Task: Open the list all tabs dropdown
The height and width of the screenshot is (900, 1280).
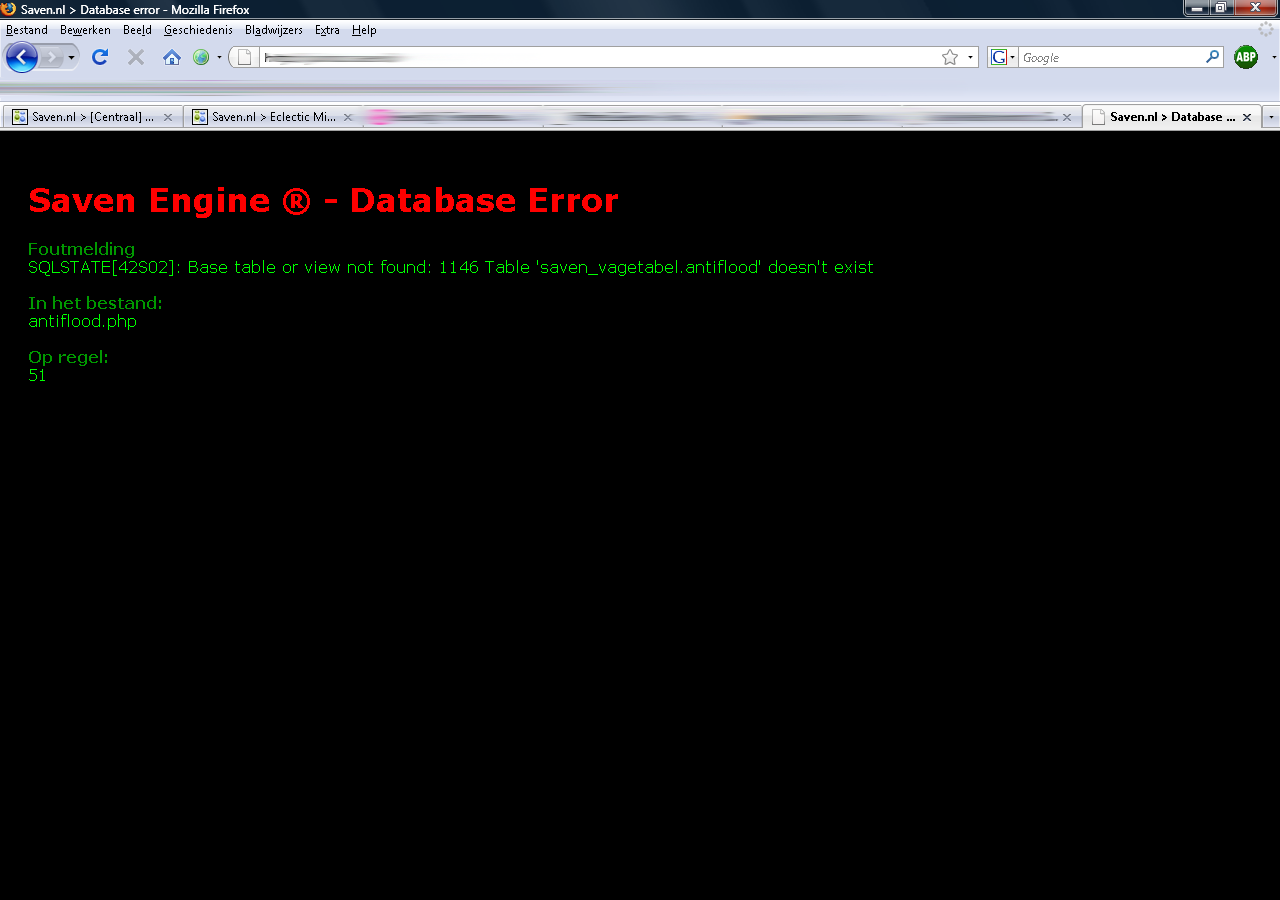Action: pyautogui.click(x=1271, y=117)
